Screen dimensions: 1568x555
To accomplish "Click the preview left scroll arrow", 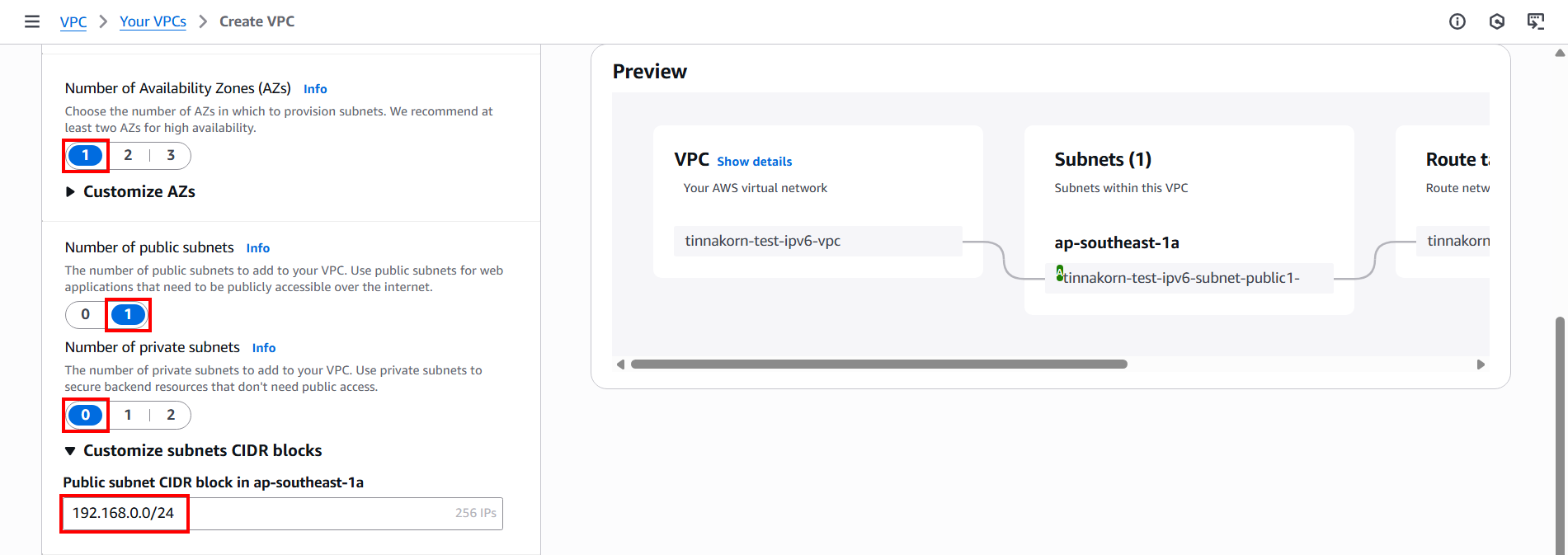I will pyautogui.click(x=620, y=363).
